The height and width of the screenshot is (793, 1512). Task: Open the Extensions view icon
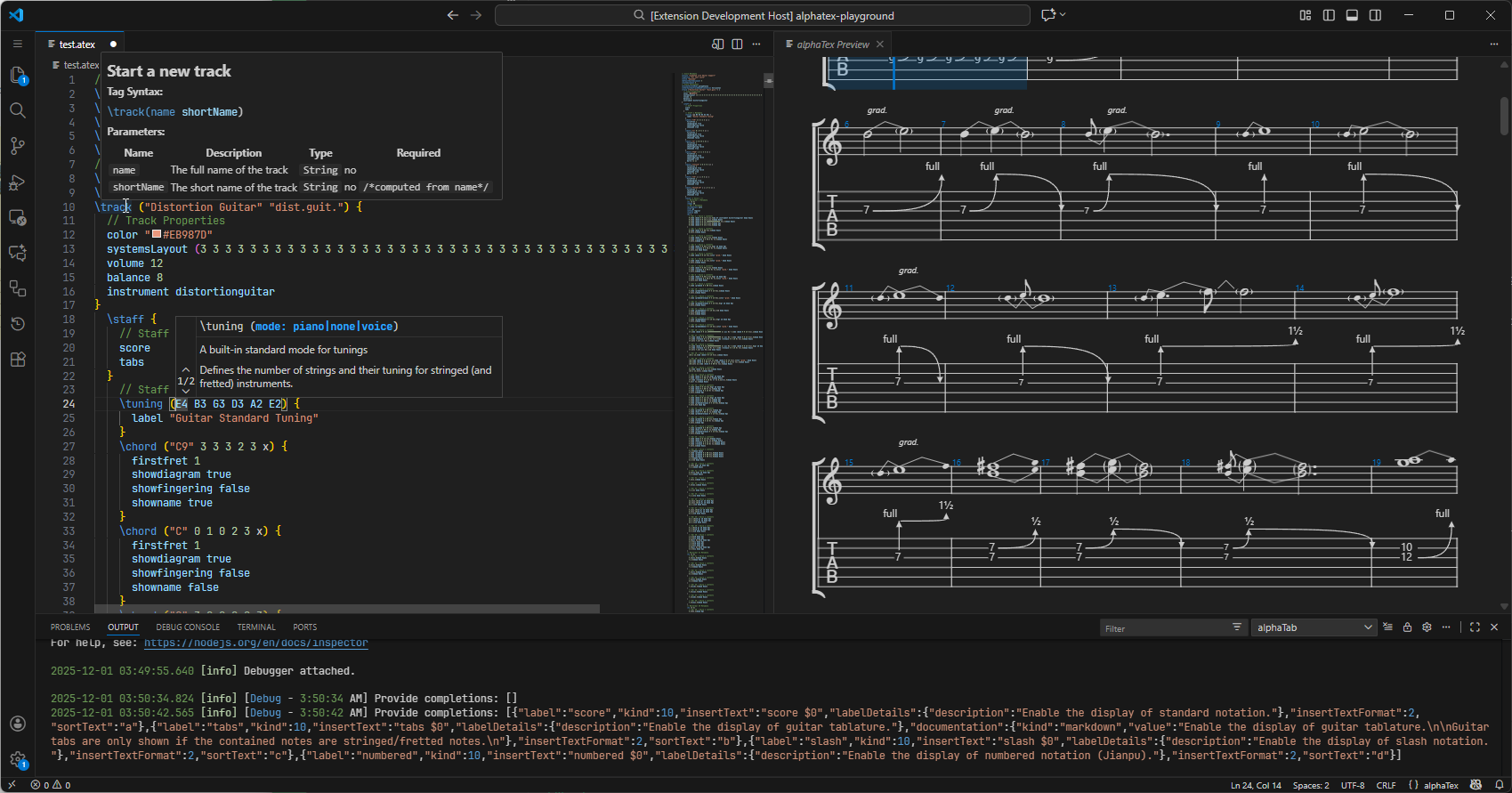(17, 360)
